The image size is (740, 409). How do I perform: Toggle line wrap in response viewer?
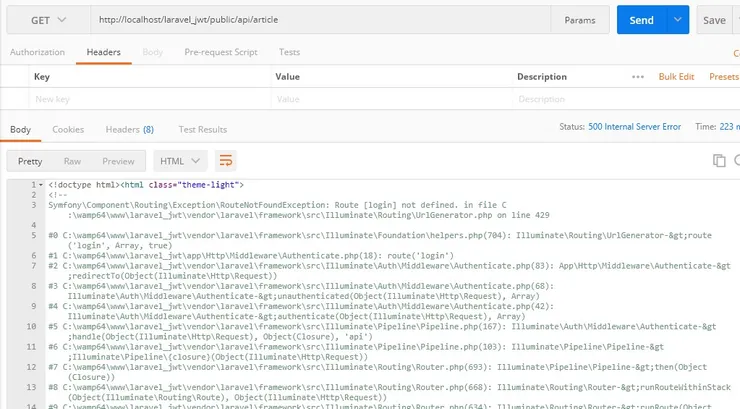point(226,161)
